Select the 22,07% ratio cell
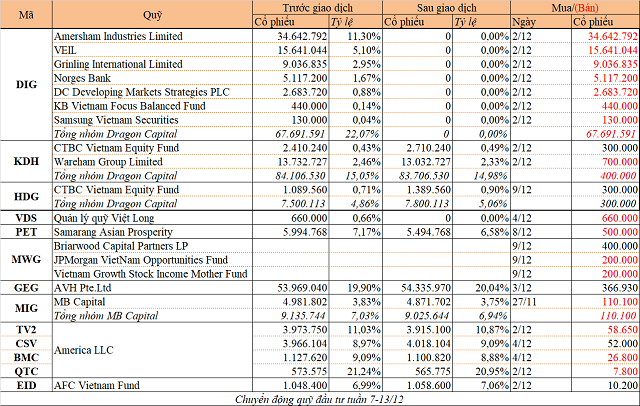The height and width of the screenshot is (406, 640). tap(362, 134)
